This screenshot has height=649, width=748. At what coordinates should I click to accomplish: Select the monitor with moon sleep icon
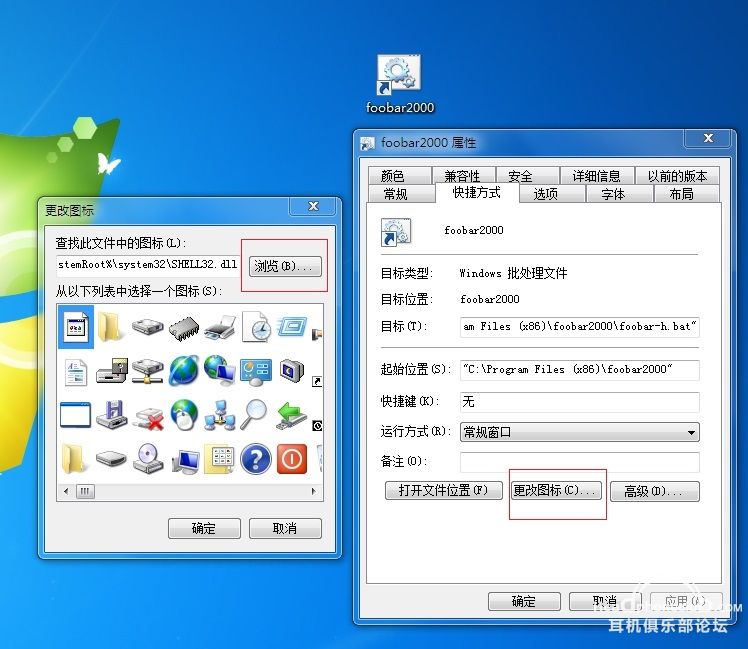pyautogui.click(x=291, y=370)
